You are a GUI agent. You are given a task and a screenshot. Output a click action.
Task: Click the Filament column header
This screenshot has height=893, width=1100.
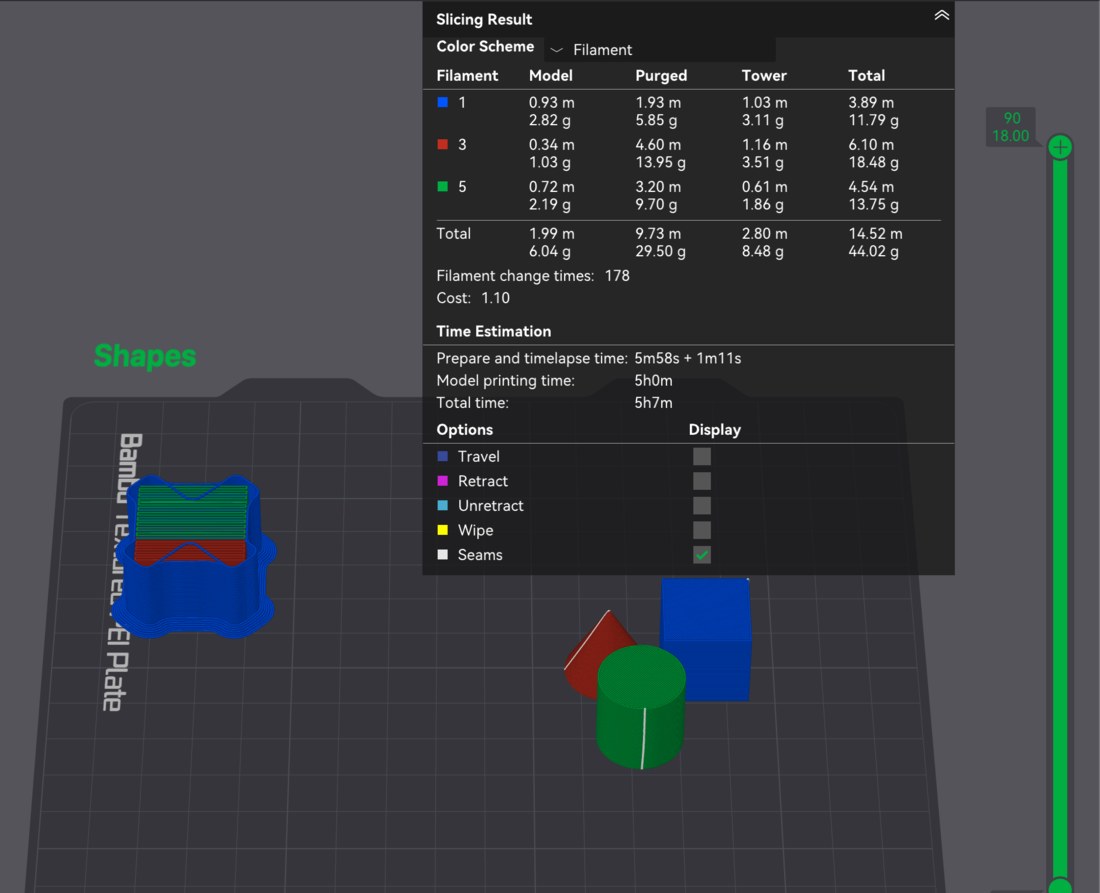[x=467, y=76]
